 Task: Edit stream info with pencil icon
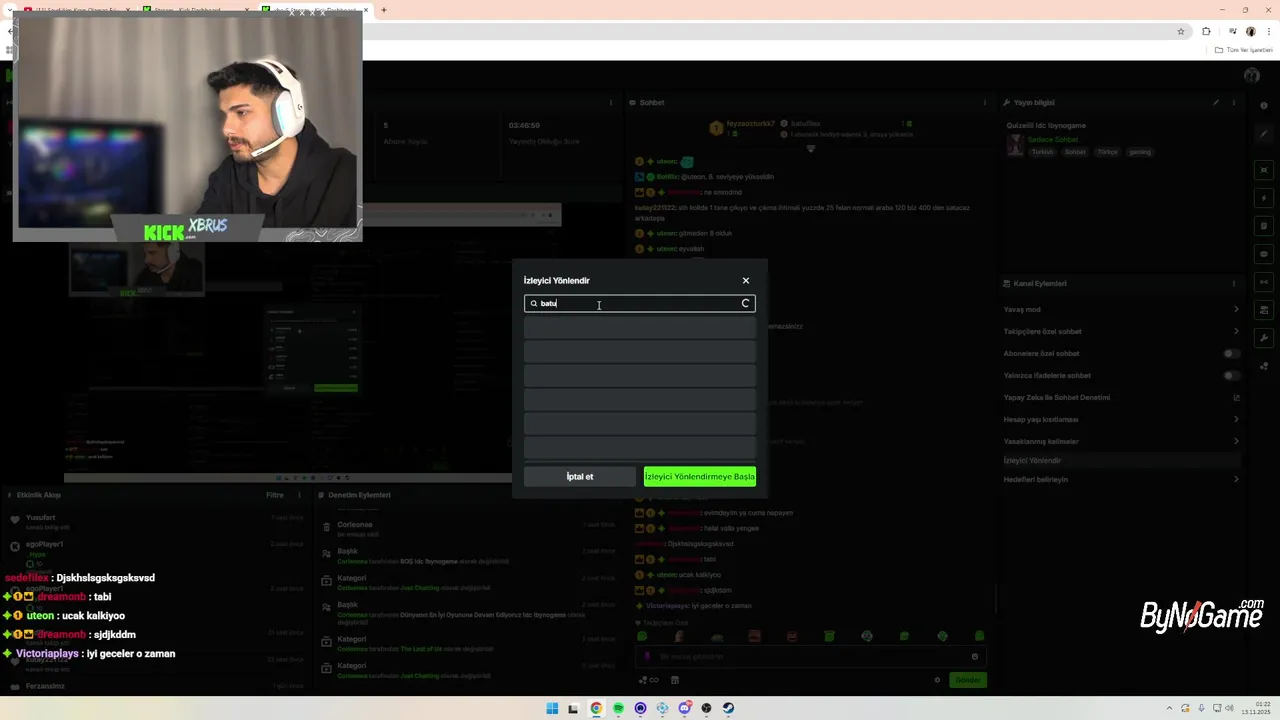[x=1216, y=103]
